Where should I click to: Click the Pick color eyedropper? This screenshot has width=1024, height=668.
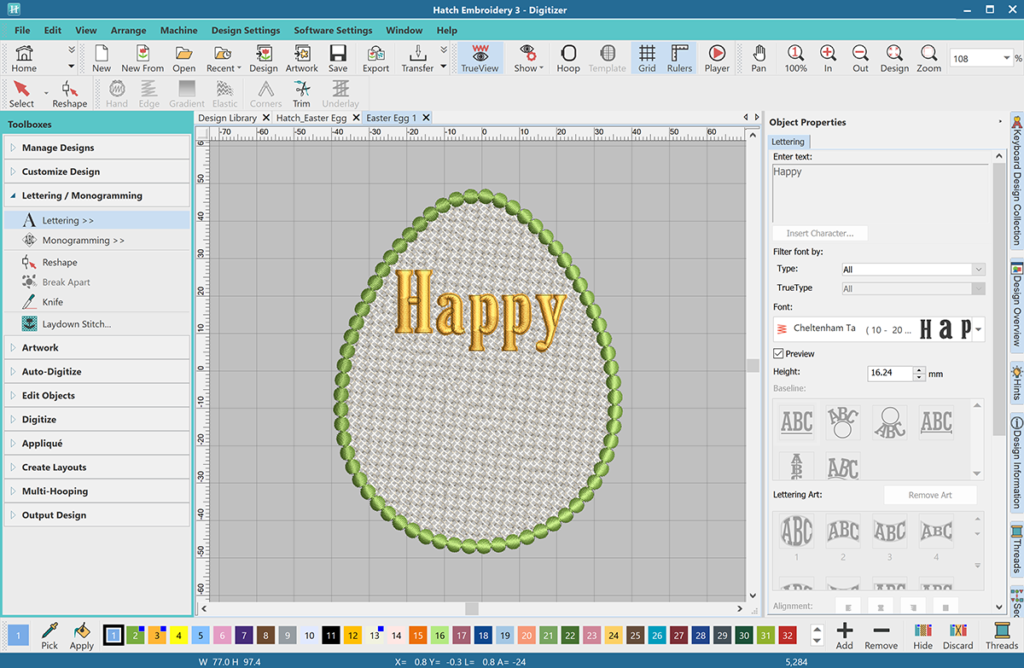pyautogui.click(x=49, y=636)
